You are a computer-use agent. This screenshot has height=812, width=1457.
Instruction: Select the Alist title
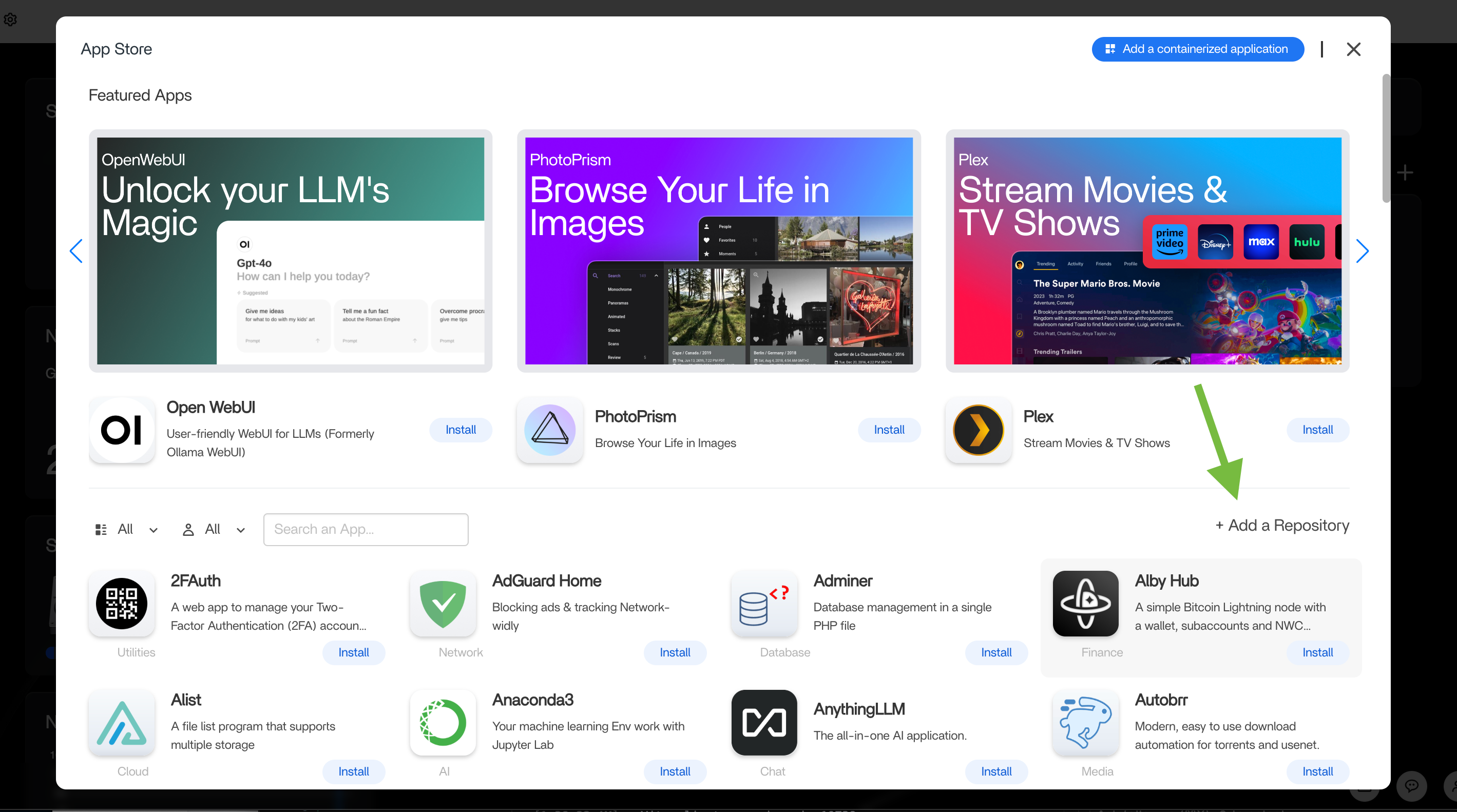click(x=186, y=700)
